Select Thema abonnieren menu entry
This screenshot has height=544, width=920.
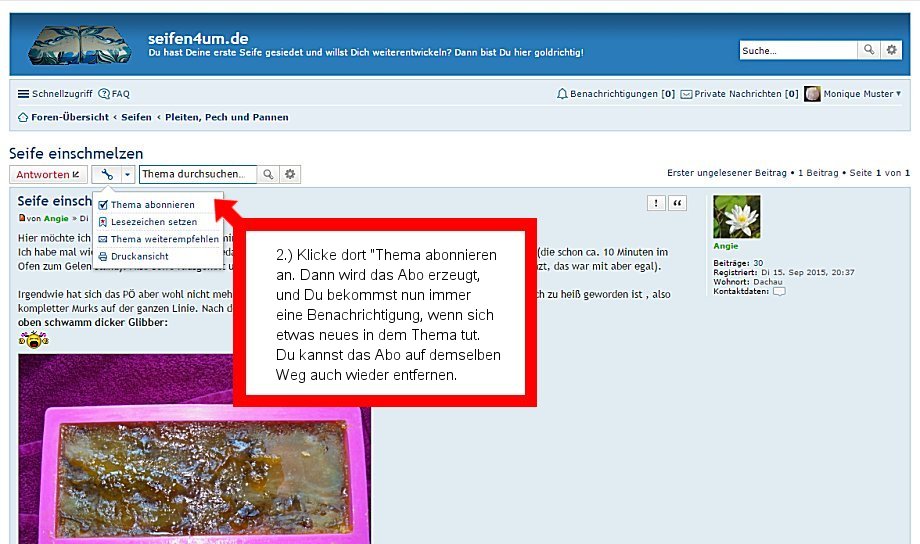[x=153, y=205]
